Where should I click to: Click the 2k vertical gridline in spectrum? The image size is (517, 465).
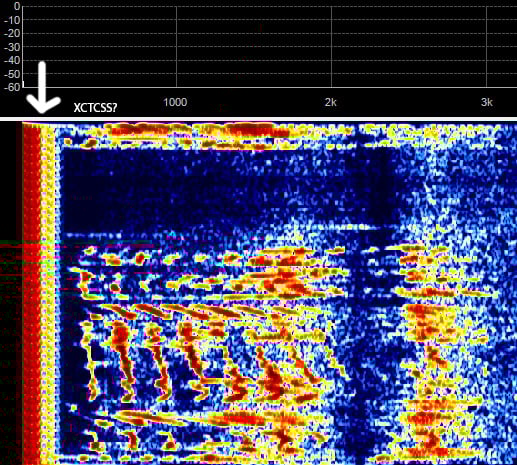(331, 47)
